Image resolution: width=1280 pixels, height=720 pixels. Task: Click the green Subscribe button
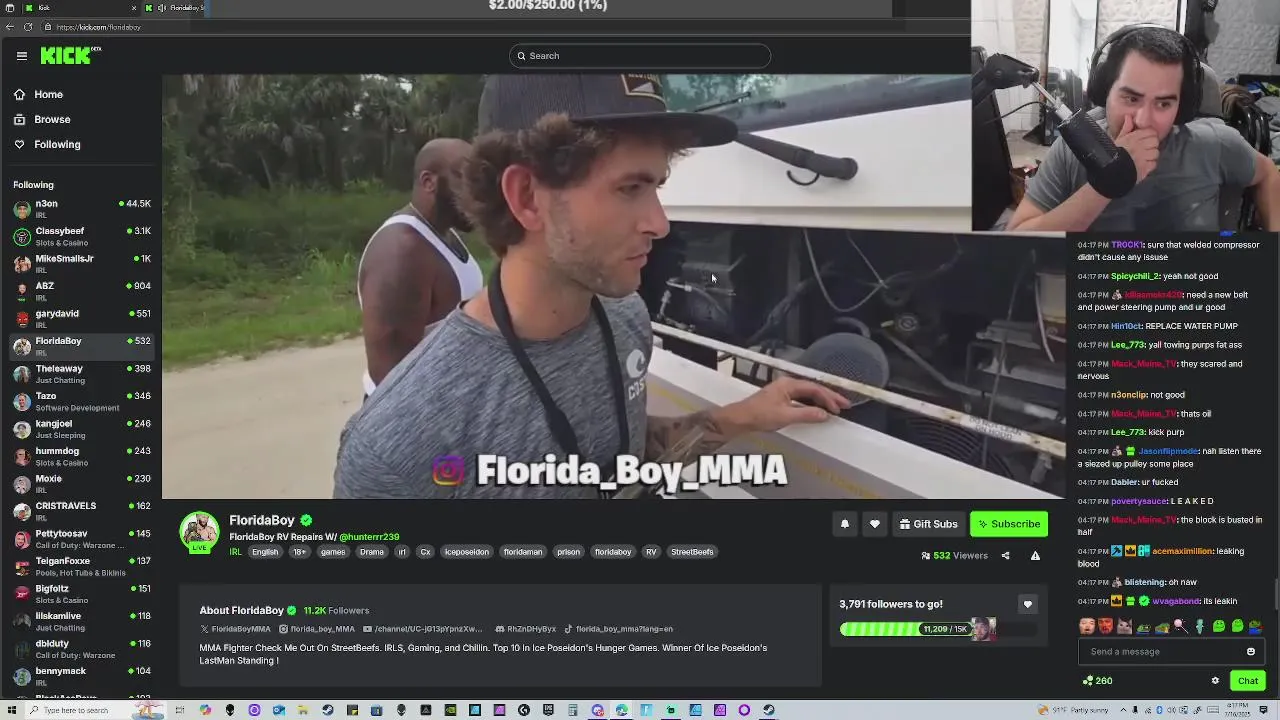1009,524
